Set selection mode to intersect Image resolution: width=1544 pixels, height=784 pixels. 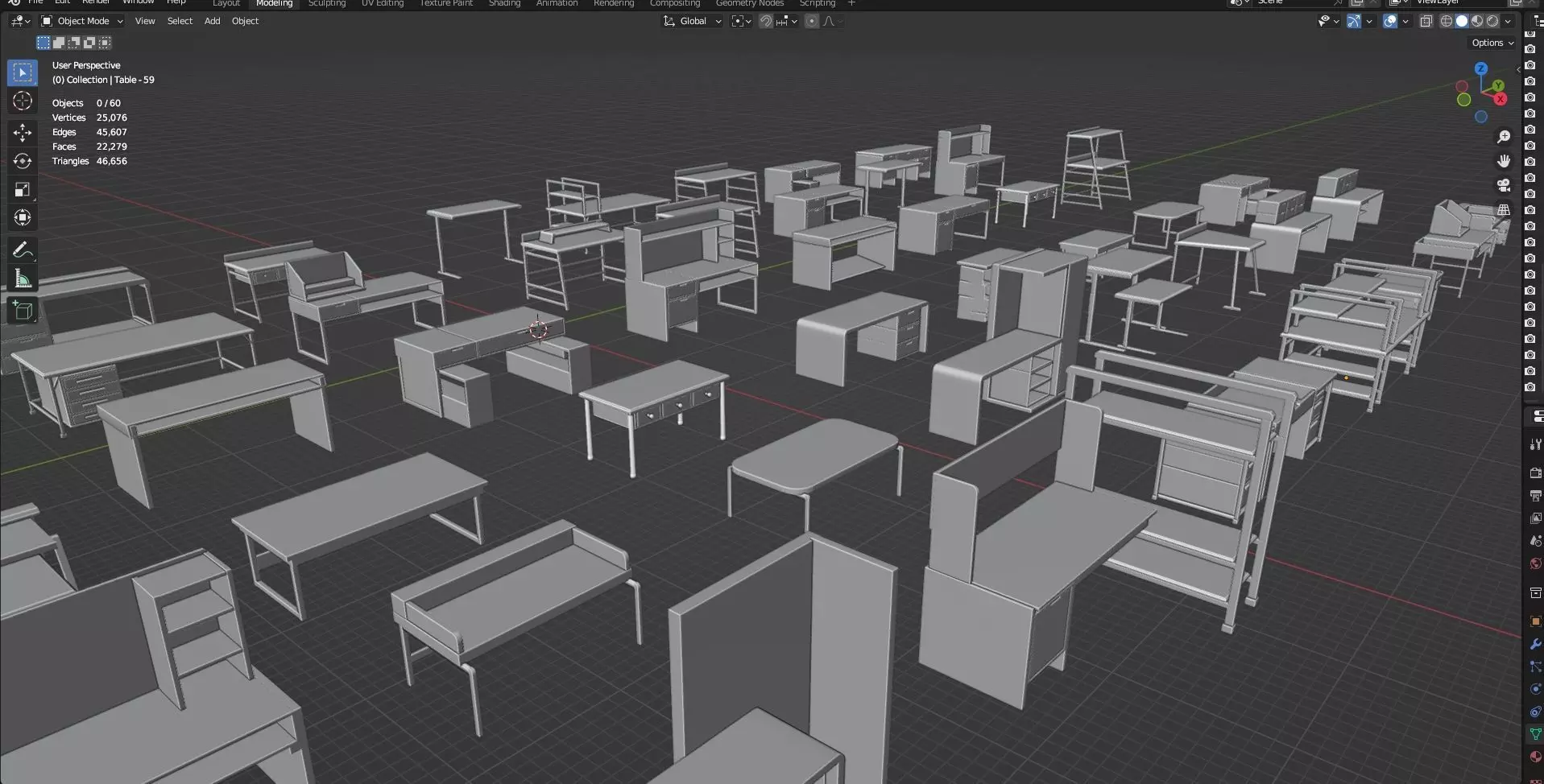pos(105,43)
